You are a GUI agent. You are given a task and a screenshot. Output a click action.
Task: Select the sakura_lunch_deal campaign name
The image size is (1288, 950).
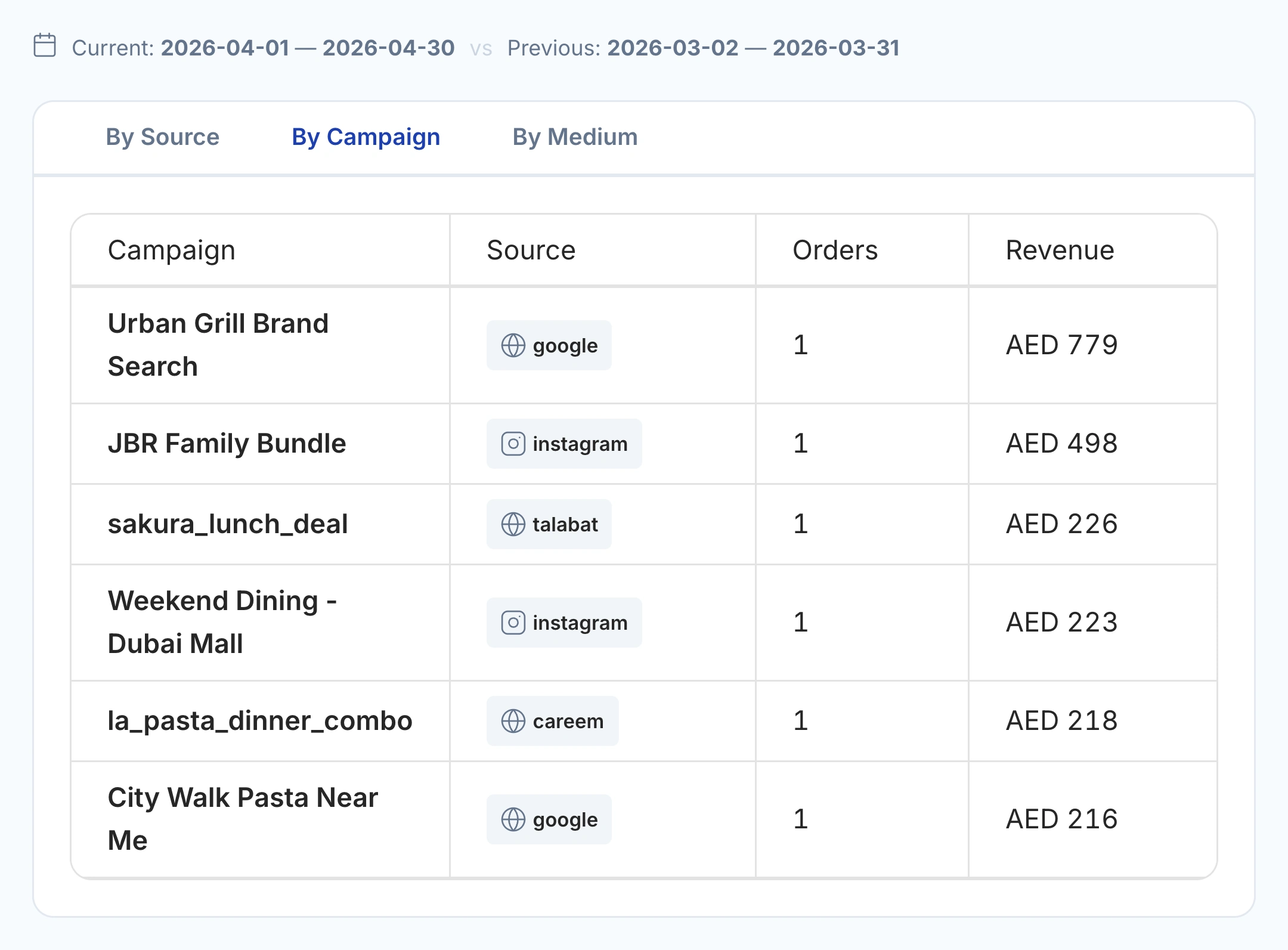click(x=228, y=524)
